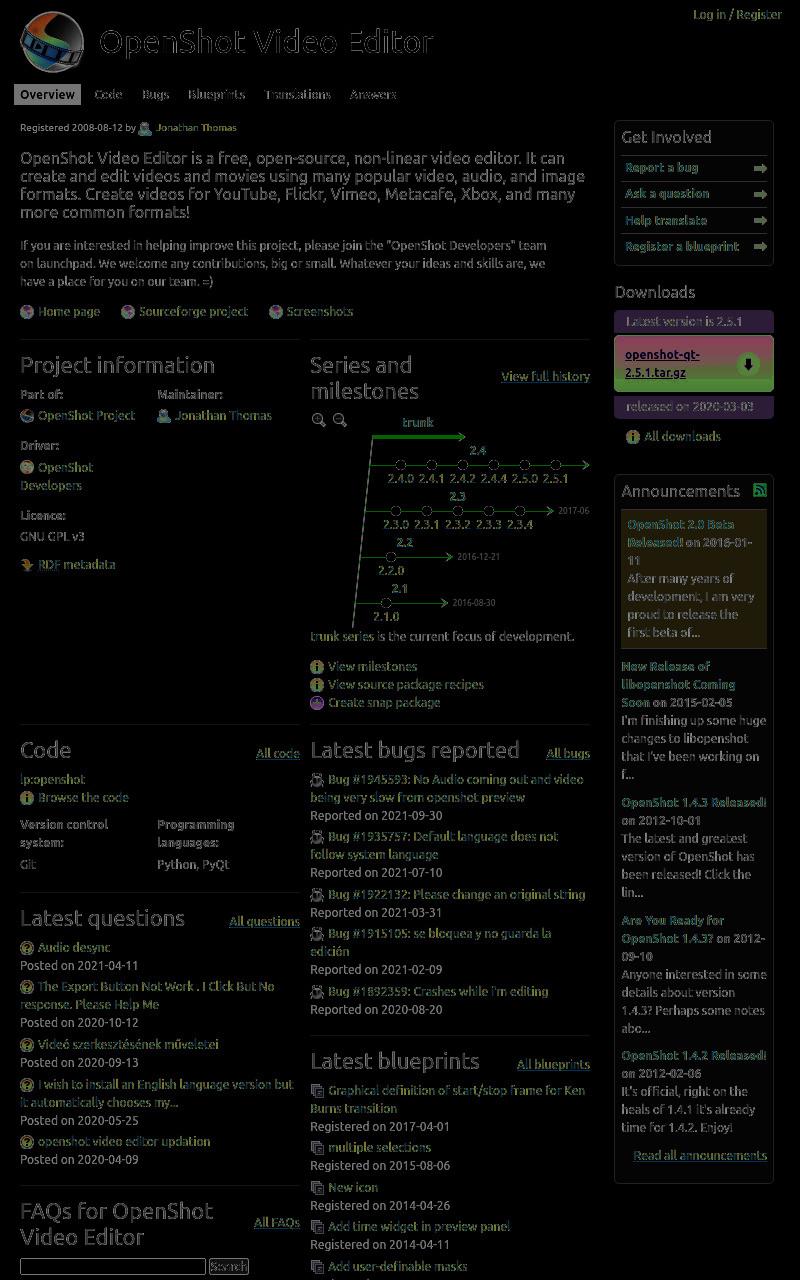Click the globe icon beside Screenshots
Viewport: 800px width, 1280px height.
click(276, 312)
